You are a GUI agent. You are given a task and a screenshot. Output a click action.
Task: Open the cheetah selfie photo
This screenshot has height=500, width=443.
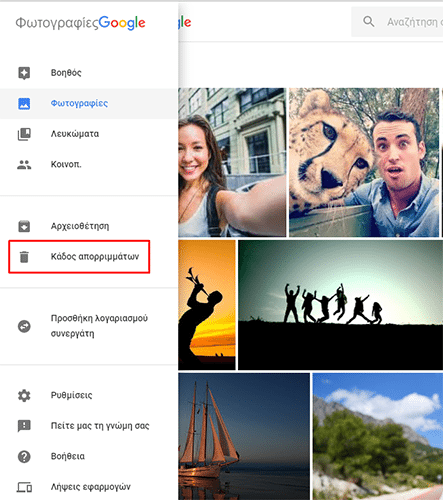364,162
